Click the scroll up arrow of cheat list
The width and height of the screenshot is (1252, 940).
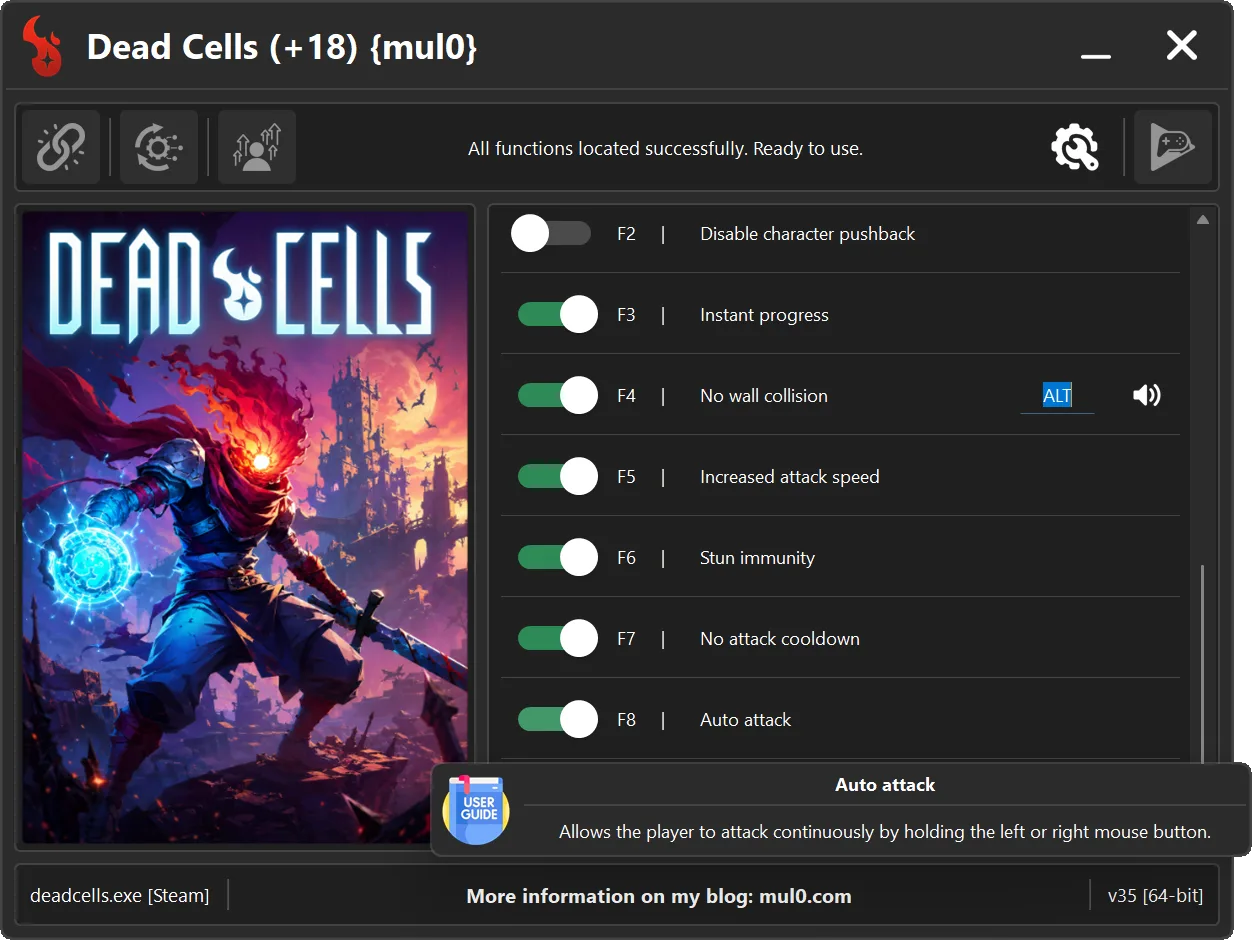[x=1203, y=220]
